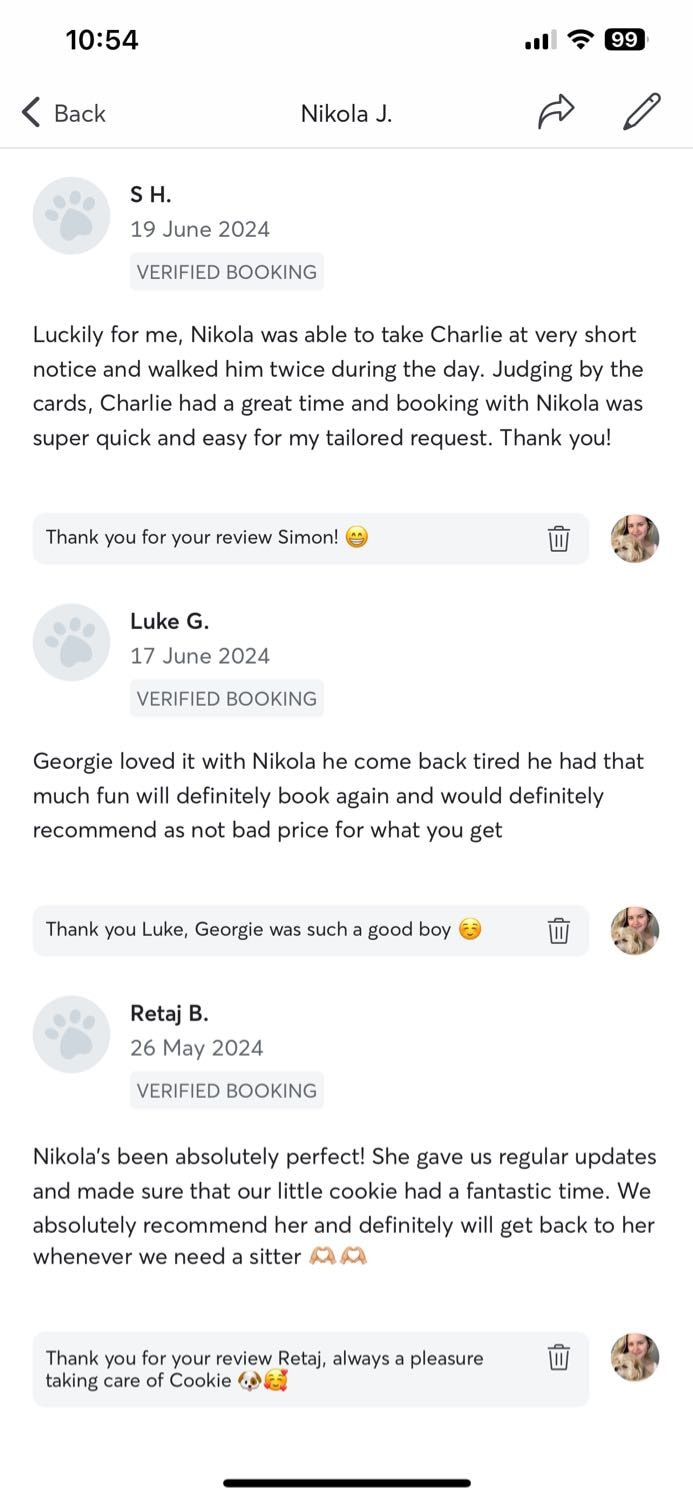Tap the pencil edit icon
This screenshot has width=693, height=1500.
coord(641,113)
